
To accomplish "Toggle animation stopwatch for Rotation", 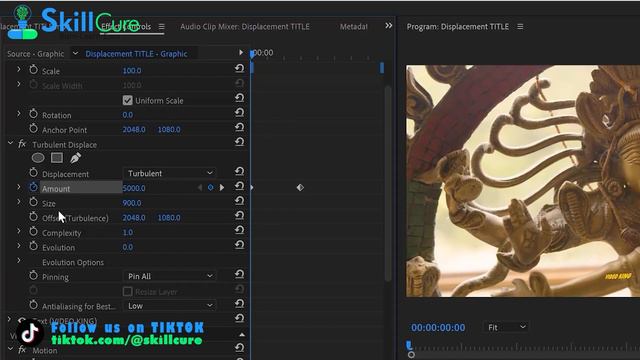I will click(33, 114).
